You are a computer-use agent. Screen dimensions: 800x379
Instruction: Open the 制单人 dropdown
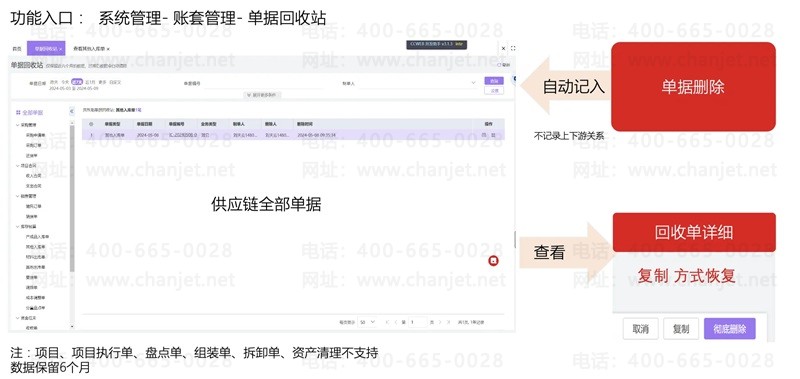click(417, 82)
